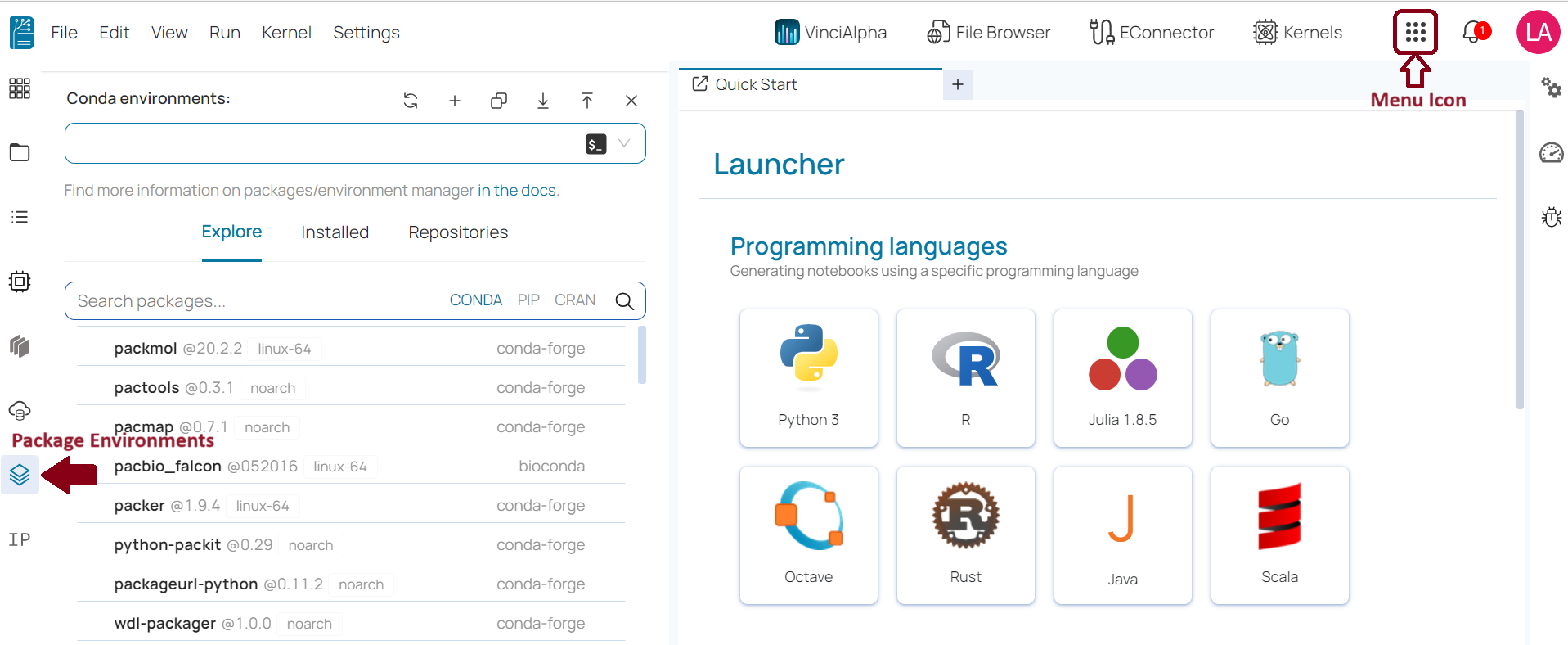Open the cloud storage sidebar icon

[x=20, y=410]
